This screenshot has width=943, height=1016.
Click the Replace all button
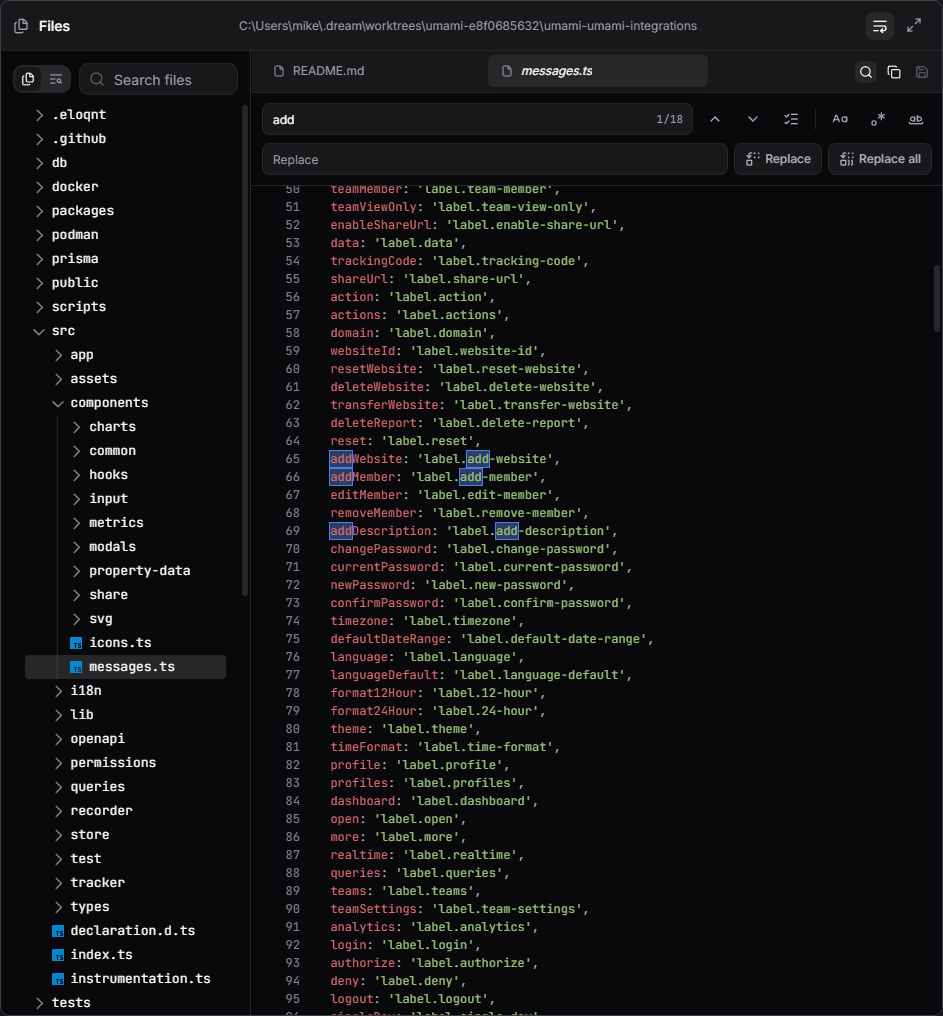pos(879,159)
